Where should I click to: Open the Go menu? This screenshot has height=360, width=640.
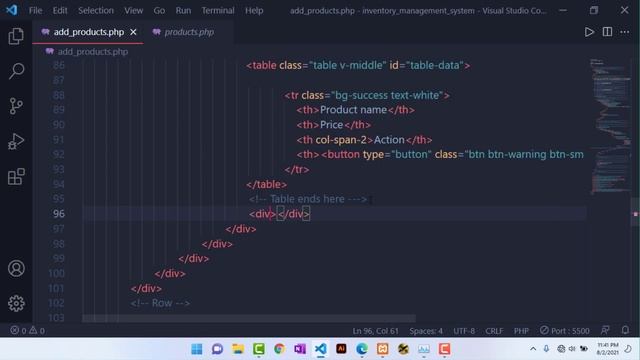coord(159,10)
